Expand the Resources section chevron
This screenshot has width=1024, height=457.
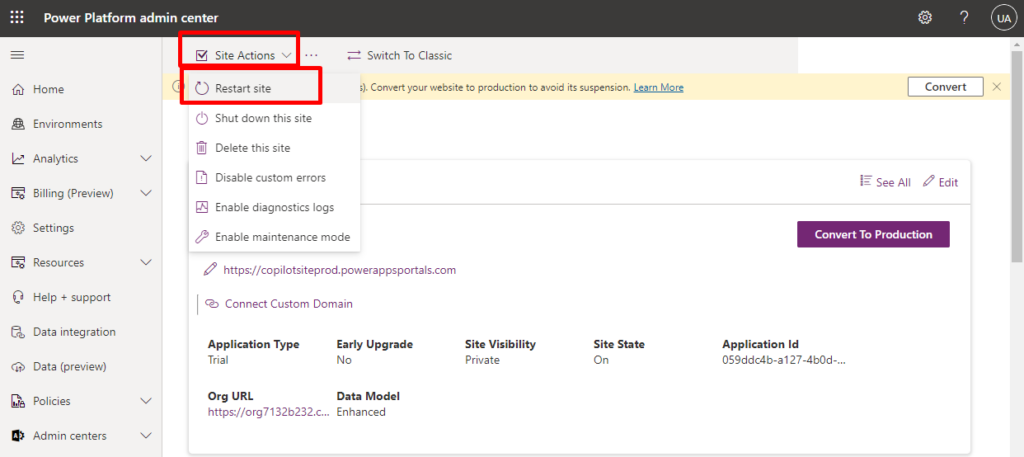pyautogui.click(x=146, y=262)
